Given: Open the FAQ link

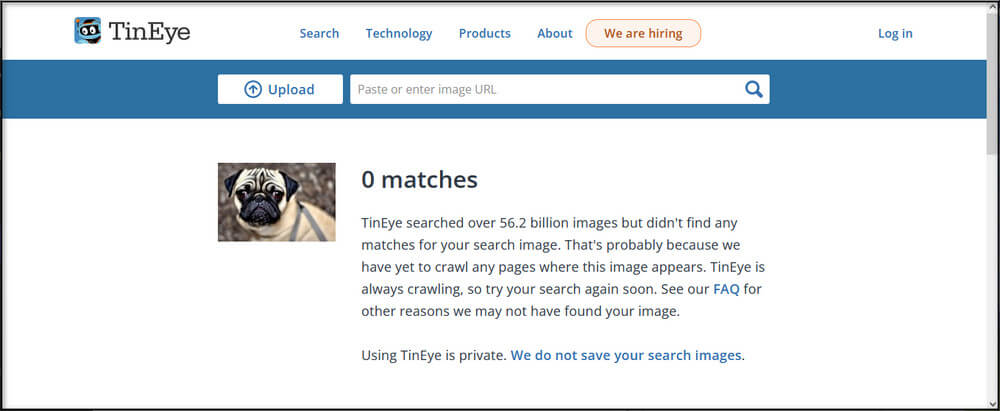Looking at the screenshot, I should pyautogui.click(x=726, y=289).
